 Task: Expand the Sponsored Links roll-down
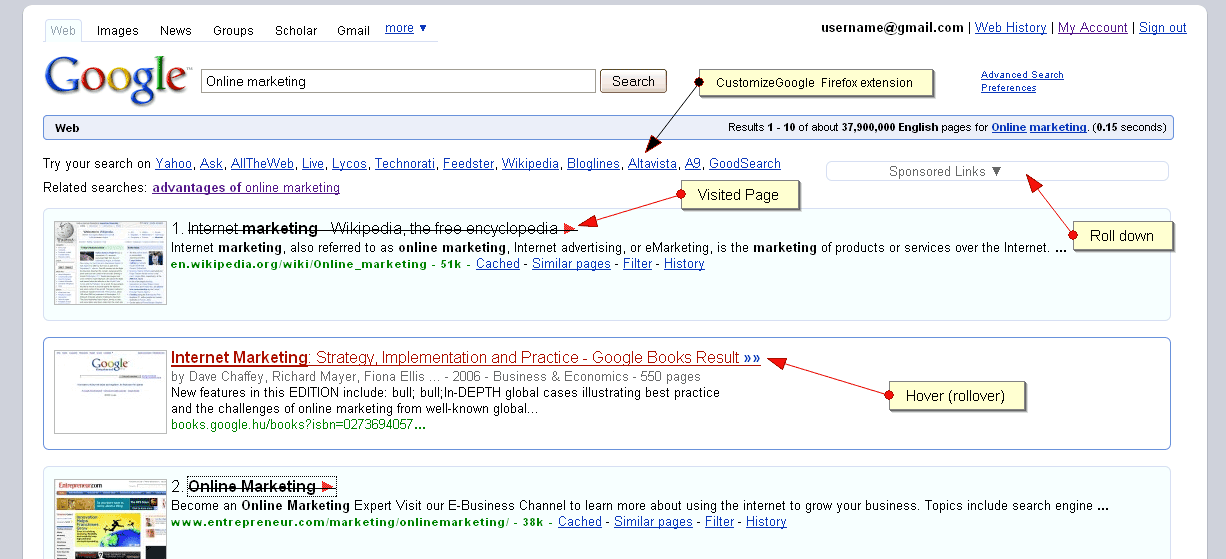click(996, 172)
